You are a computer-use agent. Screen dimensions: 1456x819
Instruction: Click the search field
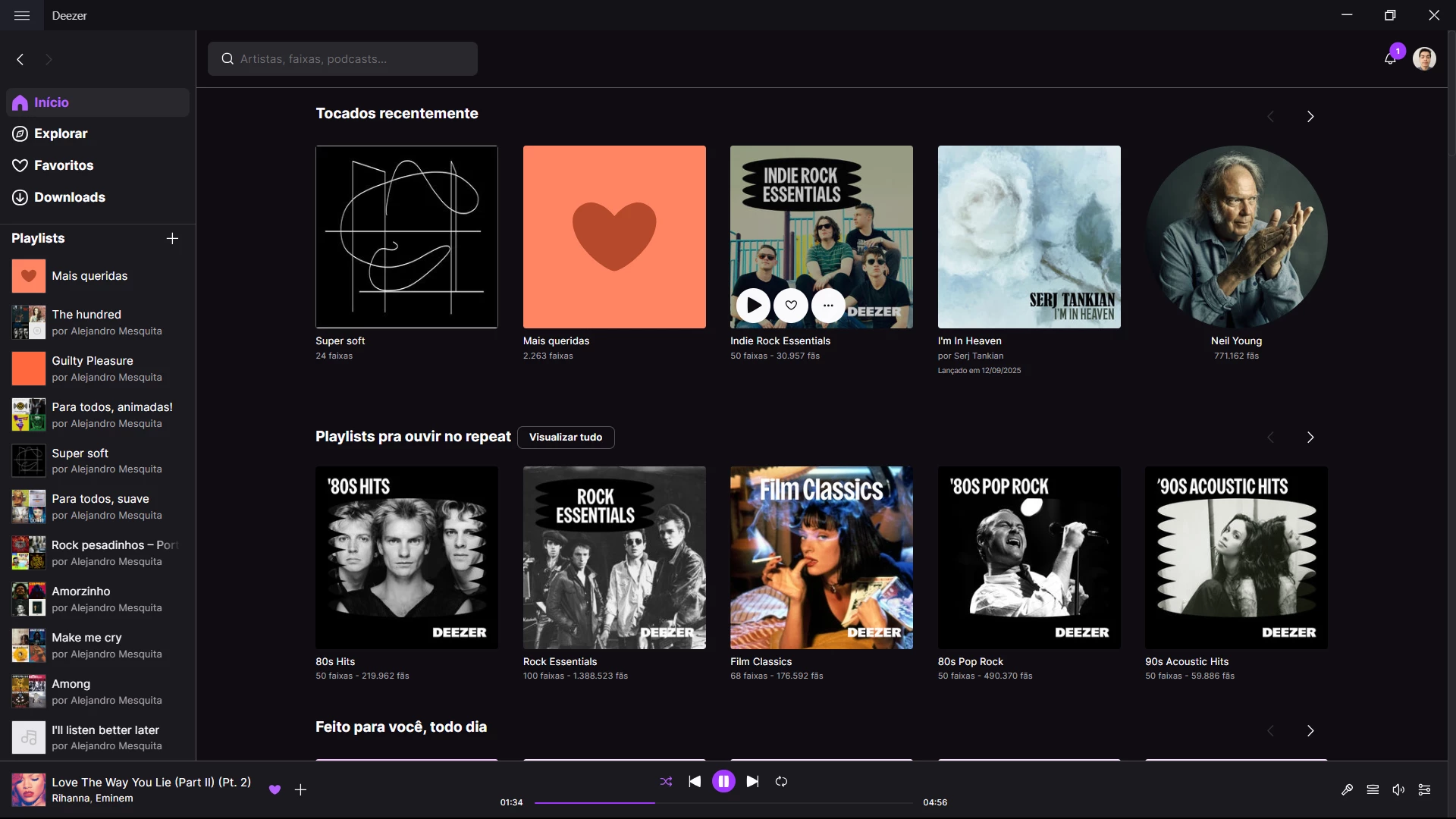pos(343,58)
